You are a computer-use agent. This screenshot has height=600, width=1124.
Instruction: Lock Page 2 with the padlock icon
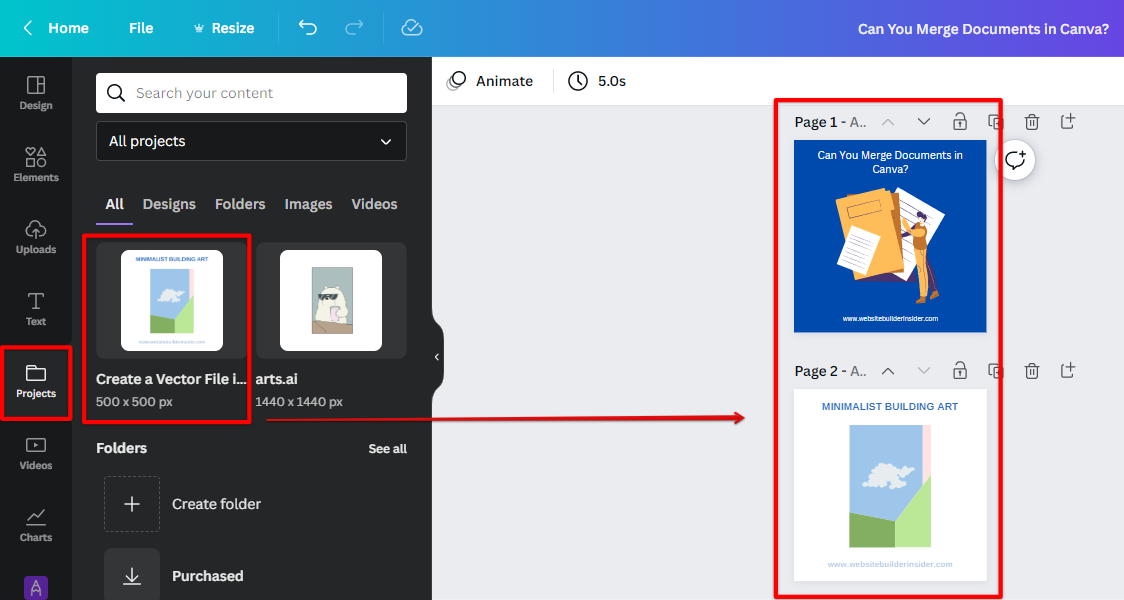[x=960, y=370]
